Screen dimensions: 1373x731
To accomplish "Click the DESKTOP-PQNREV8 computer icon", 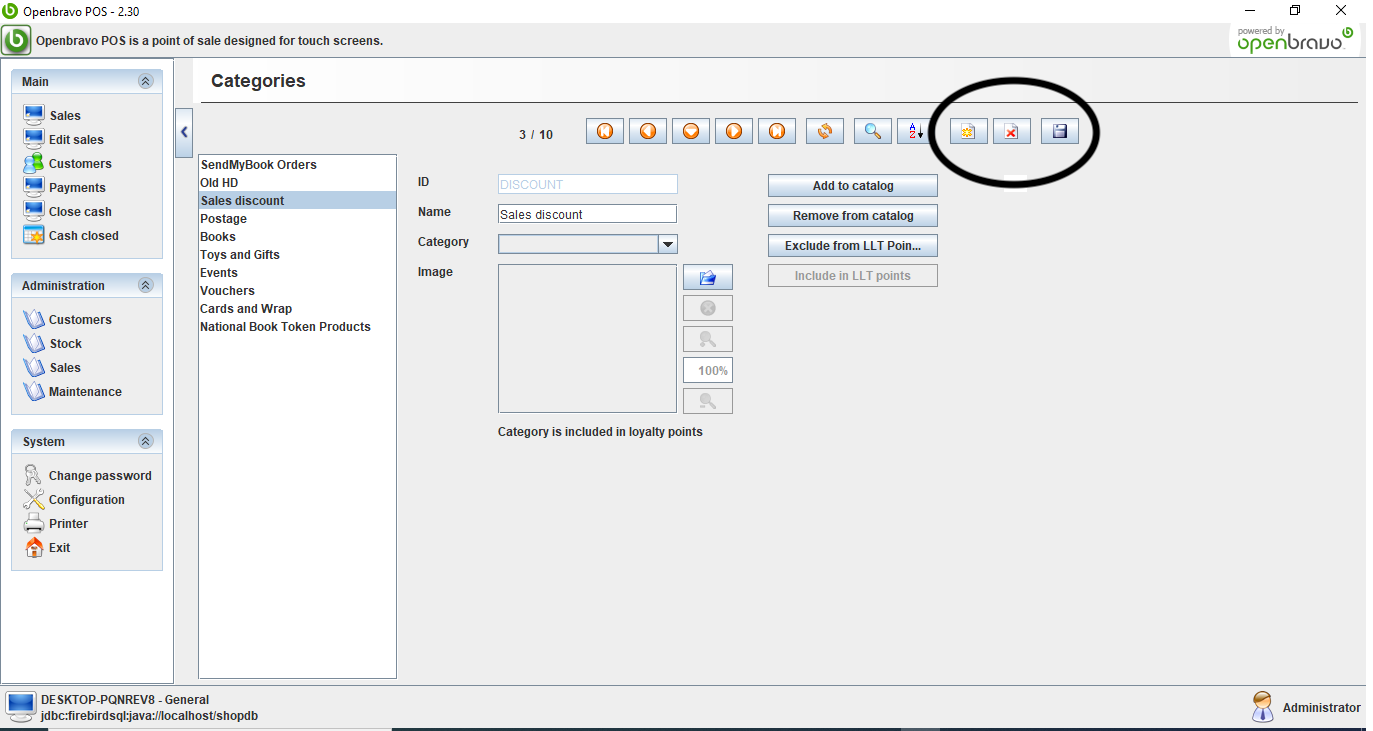I will [x=20, y=706].
